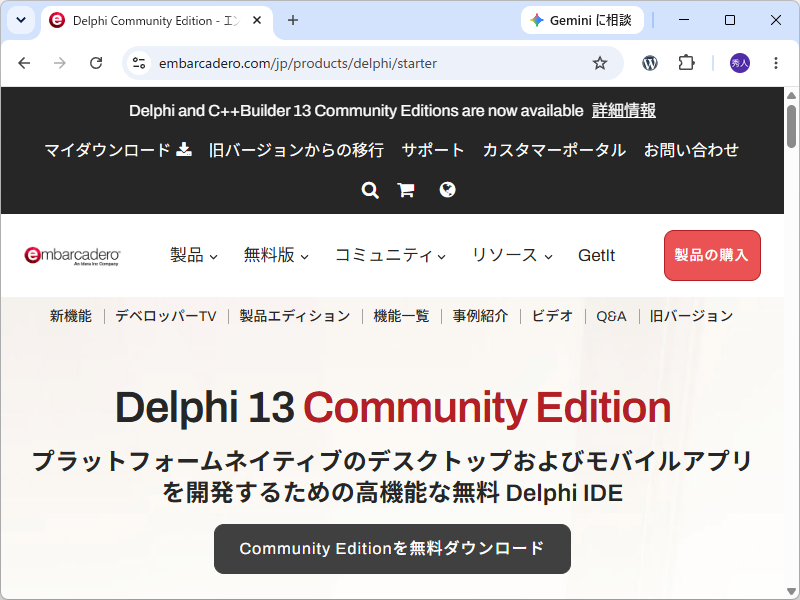The image size is (800, 600).
Task: Click the scrollbar down arrow
Action: tap(791, 591)
